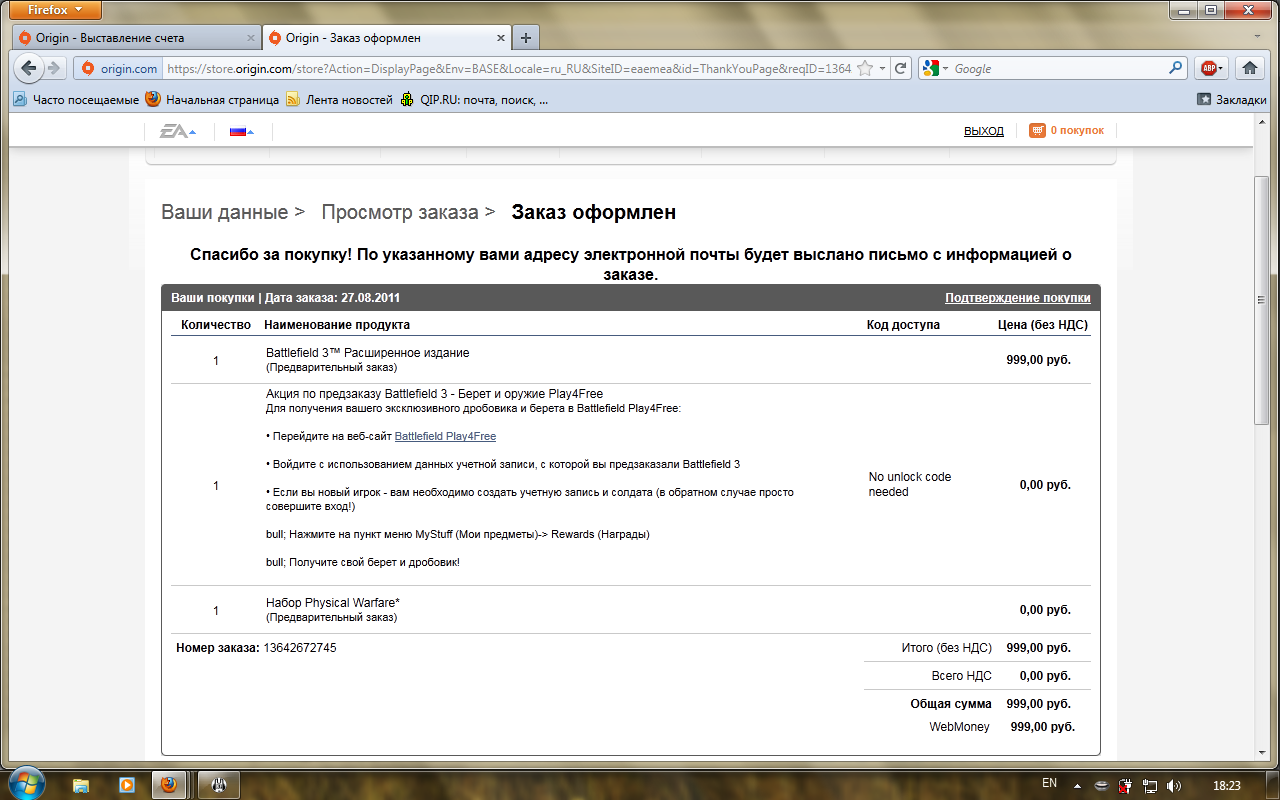Show hidden system tray icons
This screenshot has width=1280, height=800.
[x=1079, y=784]
